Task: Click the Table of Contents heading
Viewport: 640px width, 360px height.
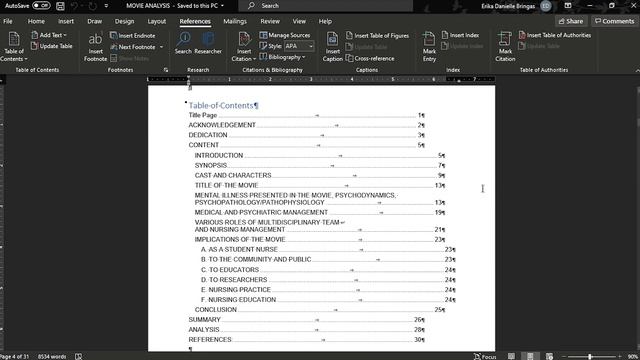Action: point(221,105)
